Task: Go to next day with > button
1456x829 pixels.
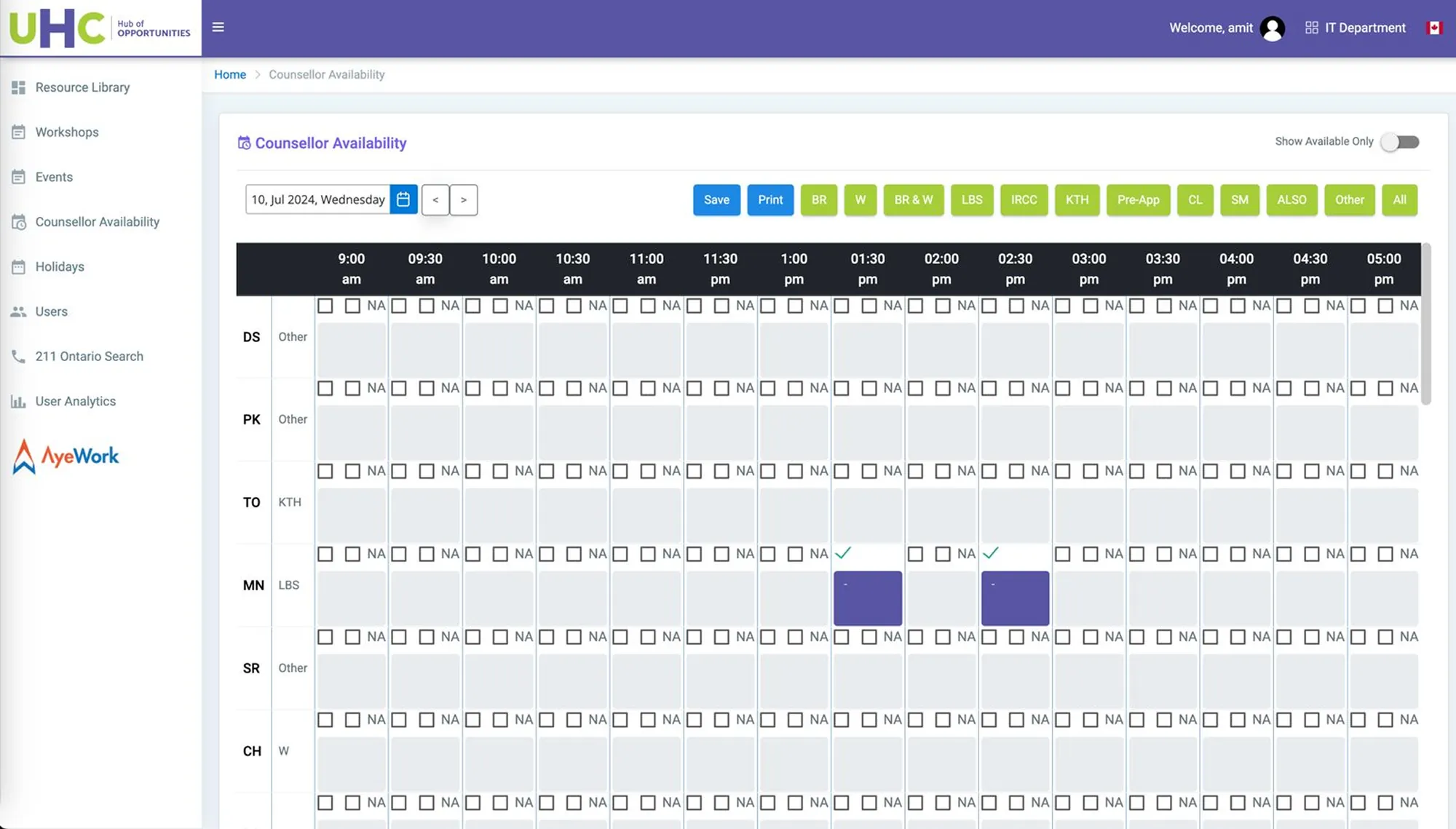Action: pyautogui.click(x=464, y=200)
